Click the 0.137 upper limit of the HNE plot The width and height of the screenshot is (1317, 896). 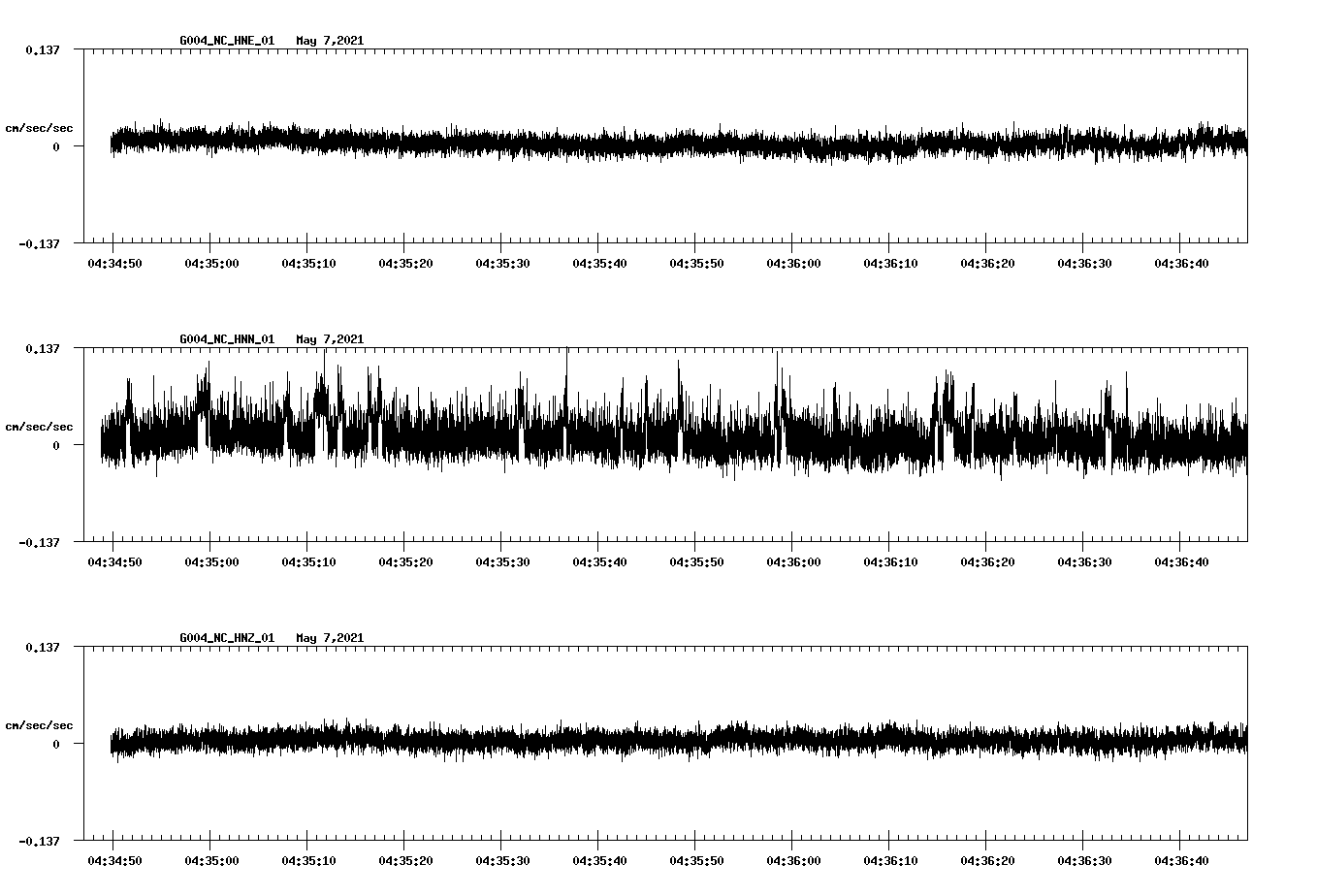point(45,49)
